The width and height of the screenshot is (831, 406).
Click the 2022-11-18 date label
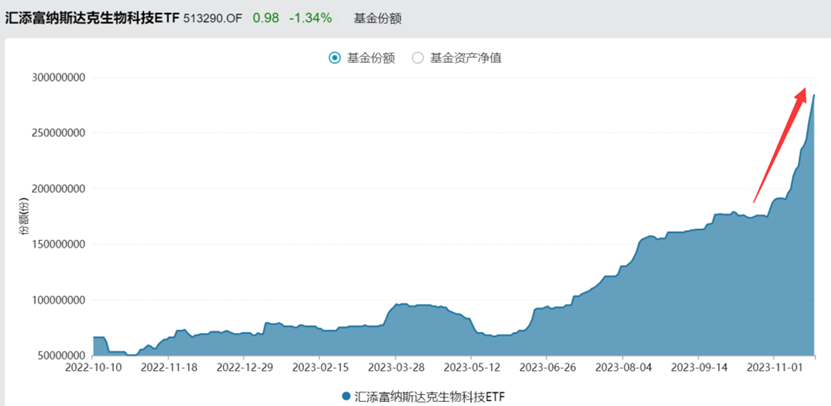[168, 367]
